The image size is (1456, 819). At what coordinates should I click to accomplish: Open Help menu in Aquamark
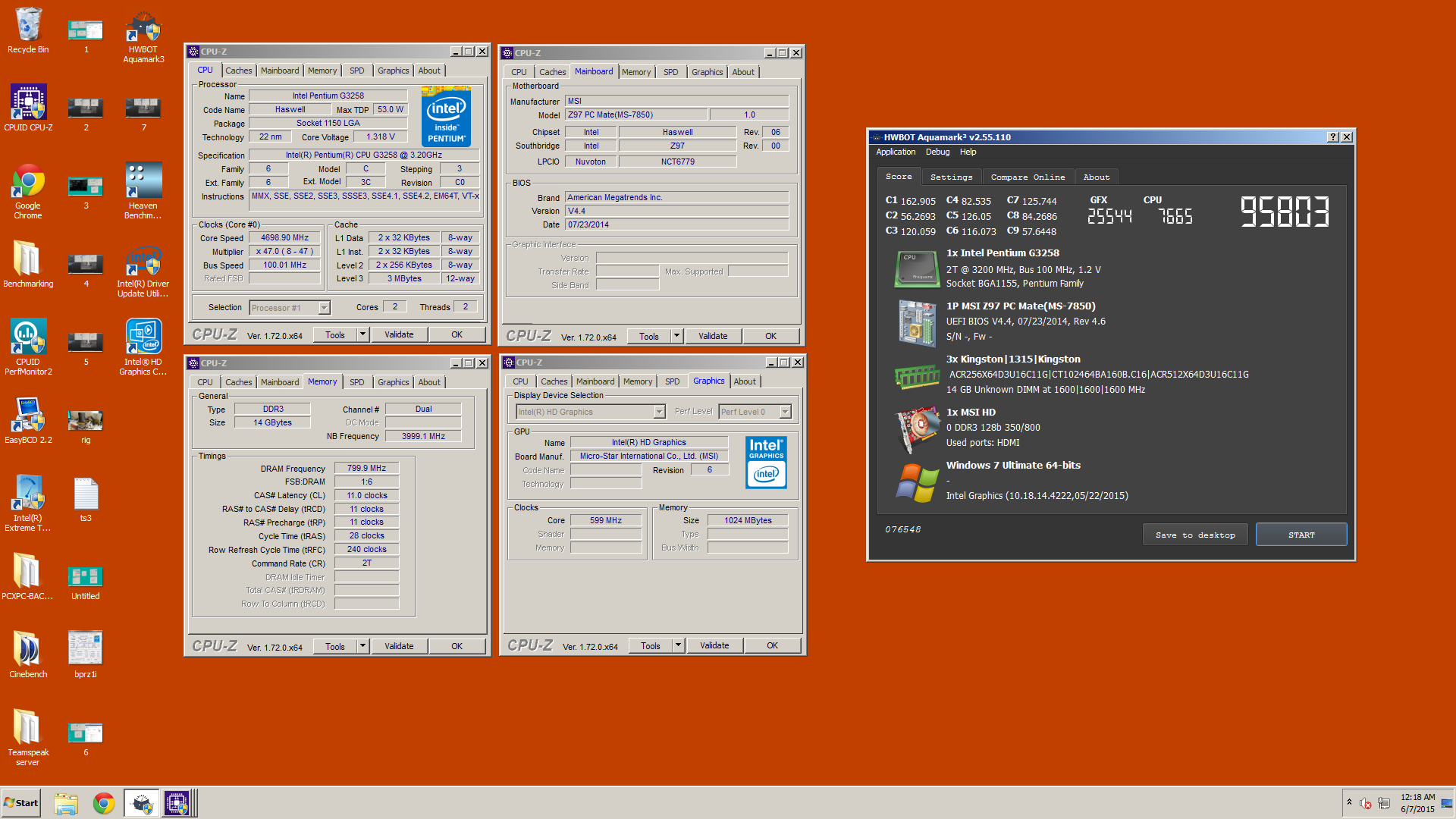pyautogui.click(x=968, y=152)
